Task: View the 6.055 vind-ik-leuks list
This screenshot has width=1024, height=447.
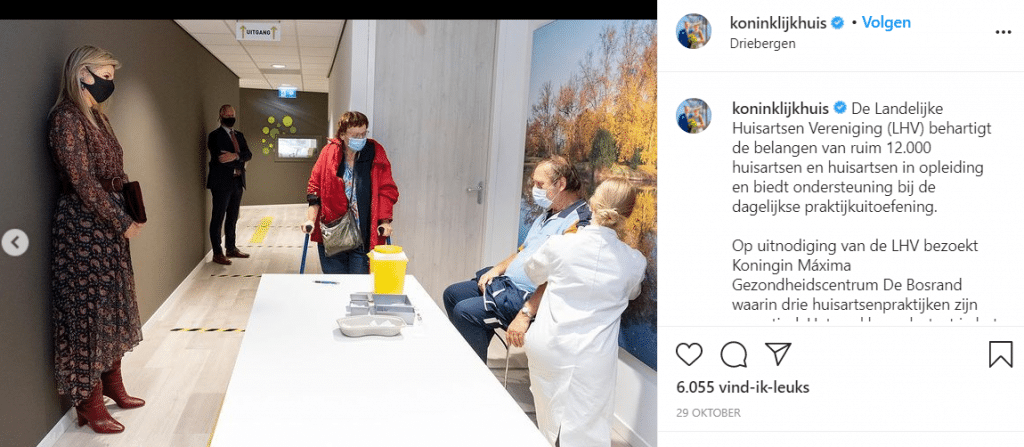Action: tap(743, 388)
